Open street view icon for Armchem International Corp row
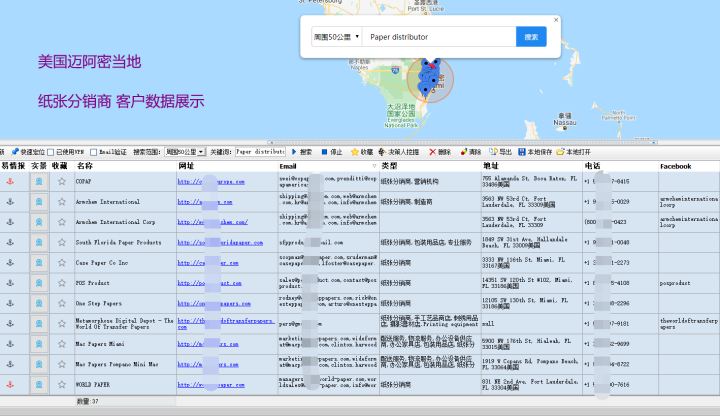This screenshot has width=720, height=416. (x=39, y=222)
